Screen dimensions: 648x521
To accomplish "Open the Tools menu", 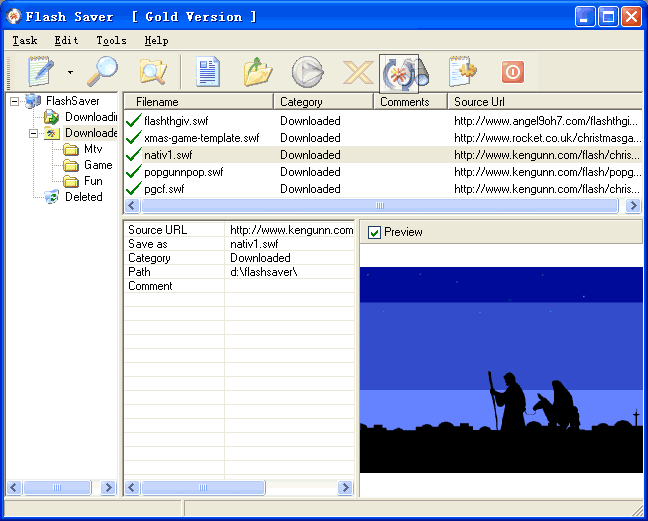I will click(x=111, y=40).
